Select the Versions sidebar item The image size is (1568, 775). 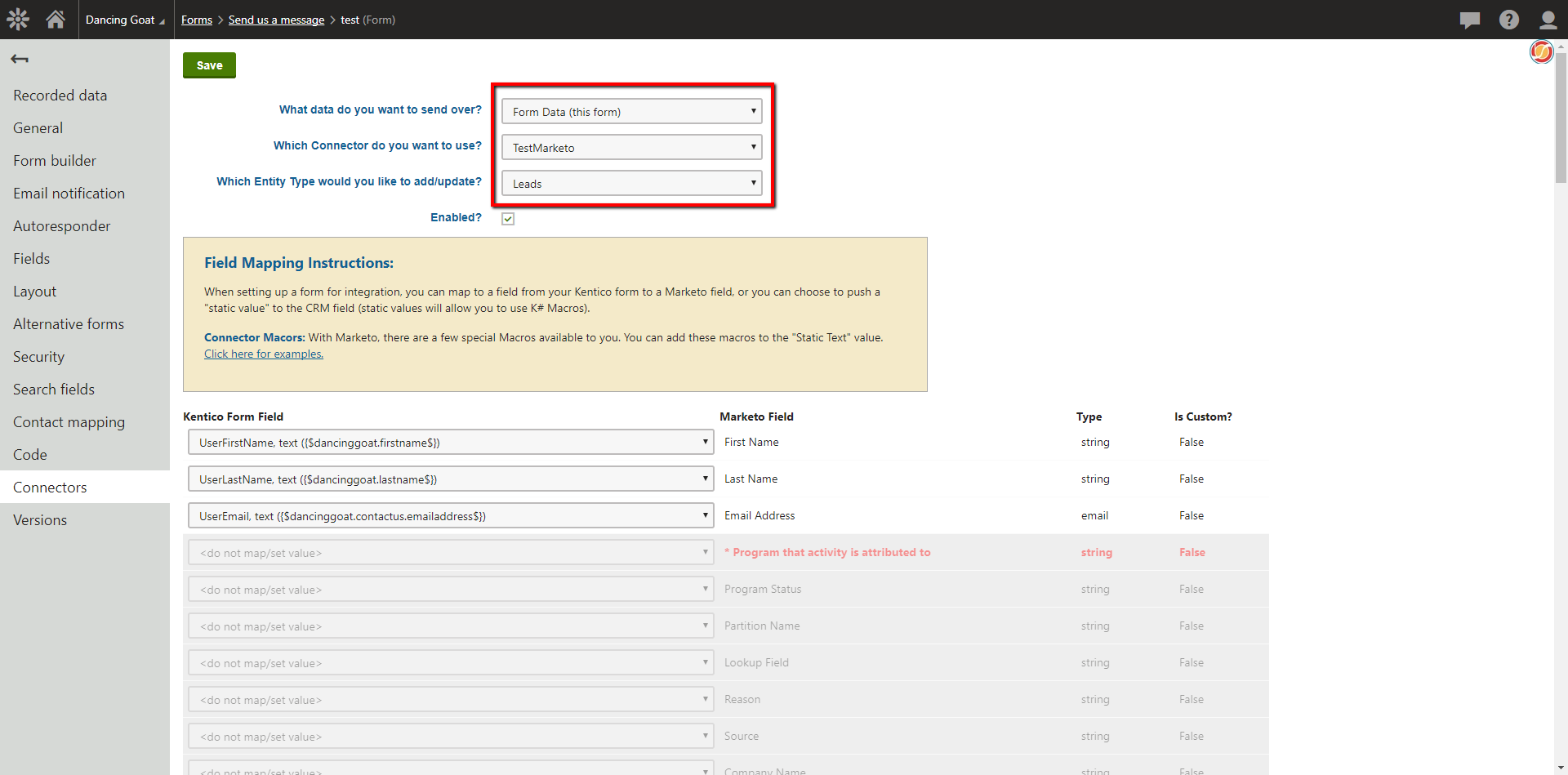pyautogui.click(x=40, y=519)
